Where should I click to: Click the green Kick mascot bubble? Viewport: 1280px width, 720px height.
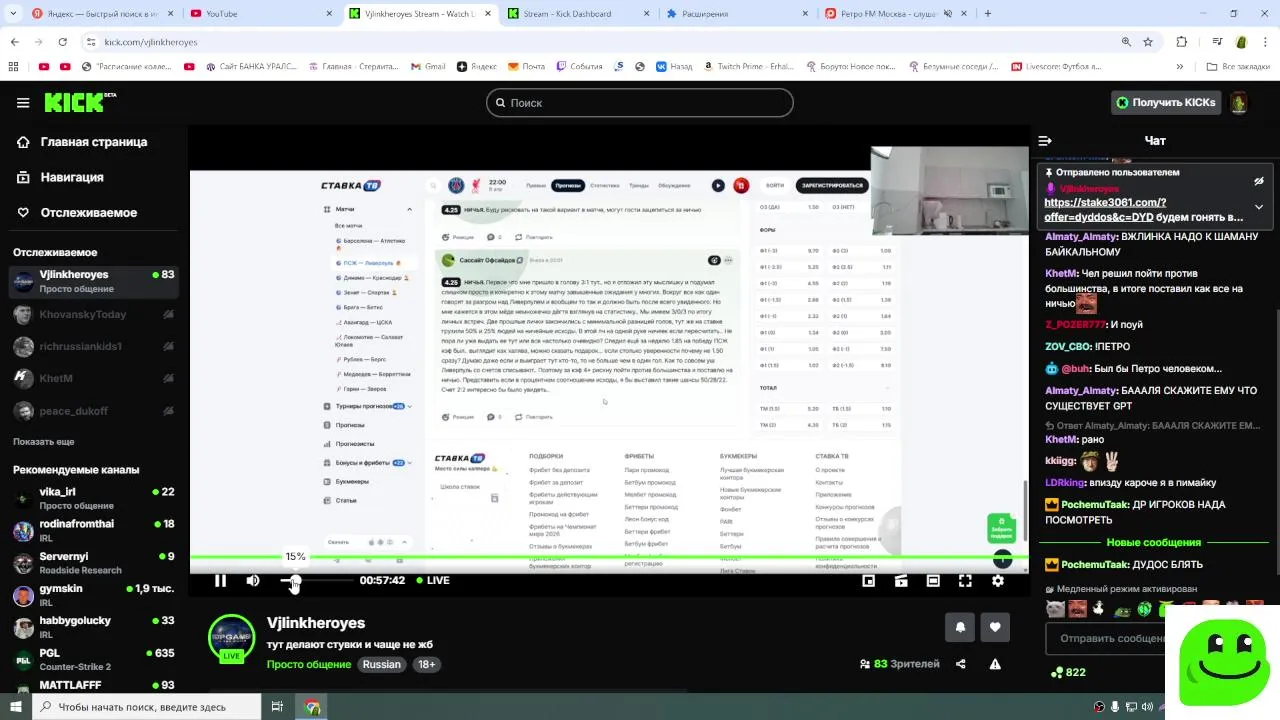(x=1224, y=660)
